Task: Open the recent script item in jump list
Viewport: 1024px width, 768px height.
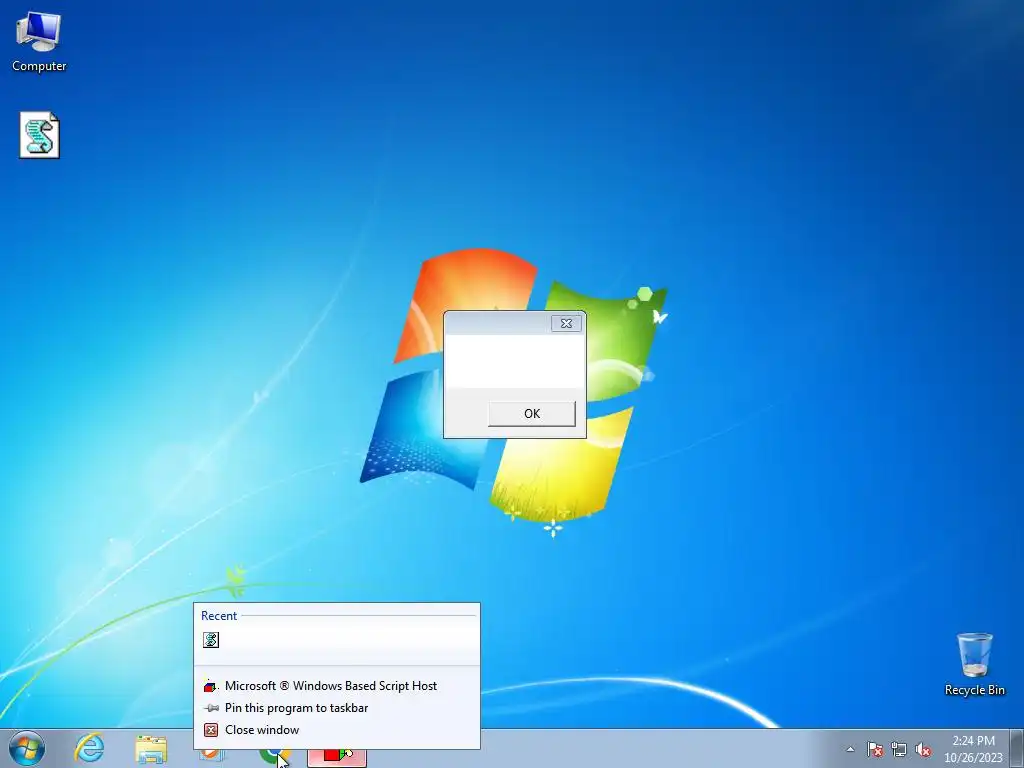Action: 337,640
